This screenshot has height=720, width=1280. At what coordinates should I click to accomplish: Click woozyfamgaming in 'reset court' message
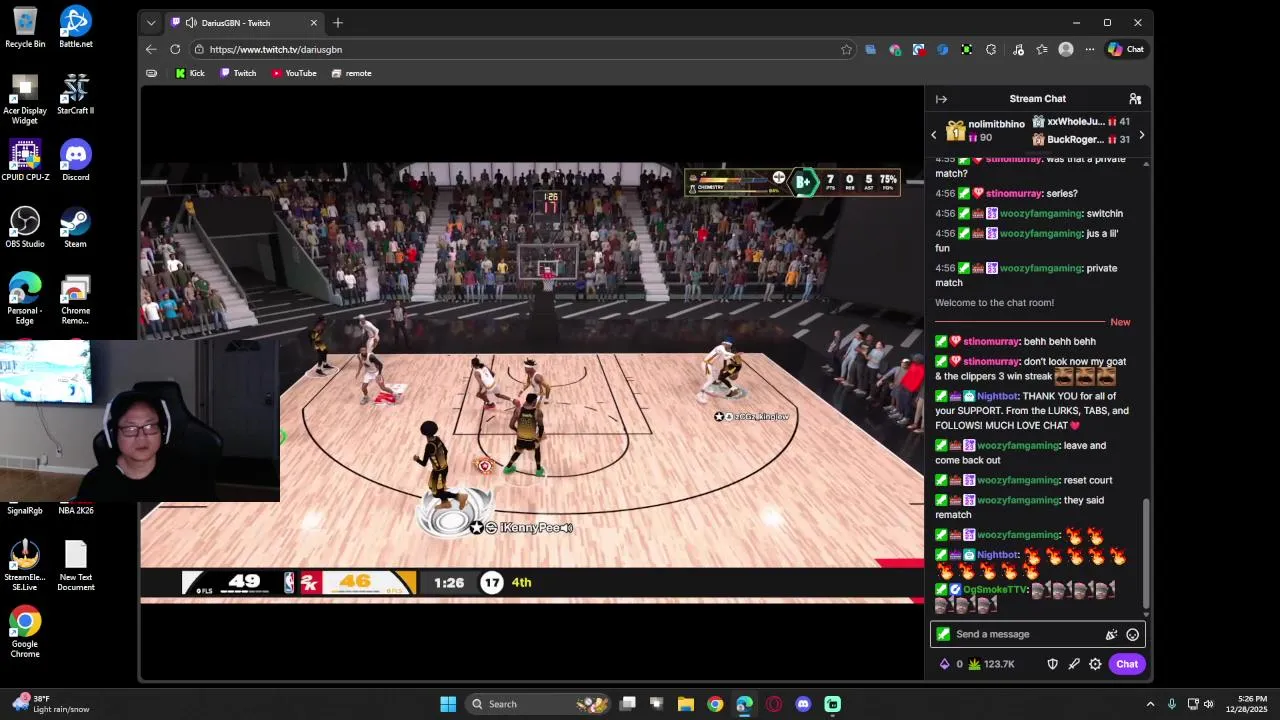tap(1018, 480)
